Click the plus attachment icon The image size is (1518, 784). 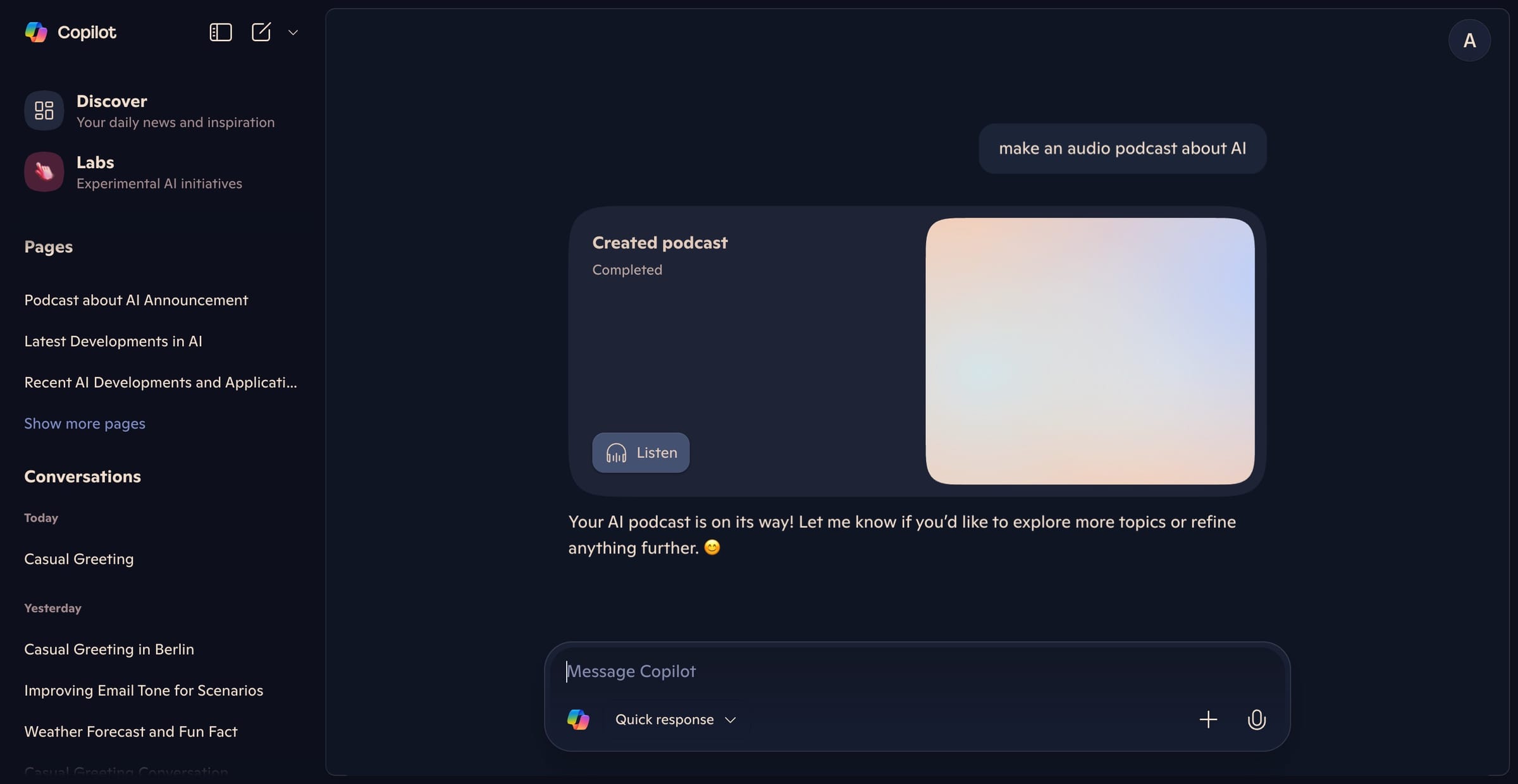[1208, 720]
